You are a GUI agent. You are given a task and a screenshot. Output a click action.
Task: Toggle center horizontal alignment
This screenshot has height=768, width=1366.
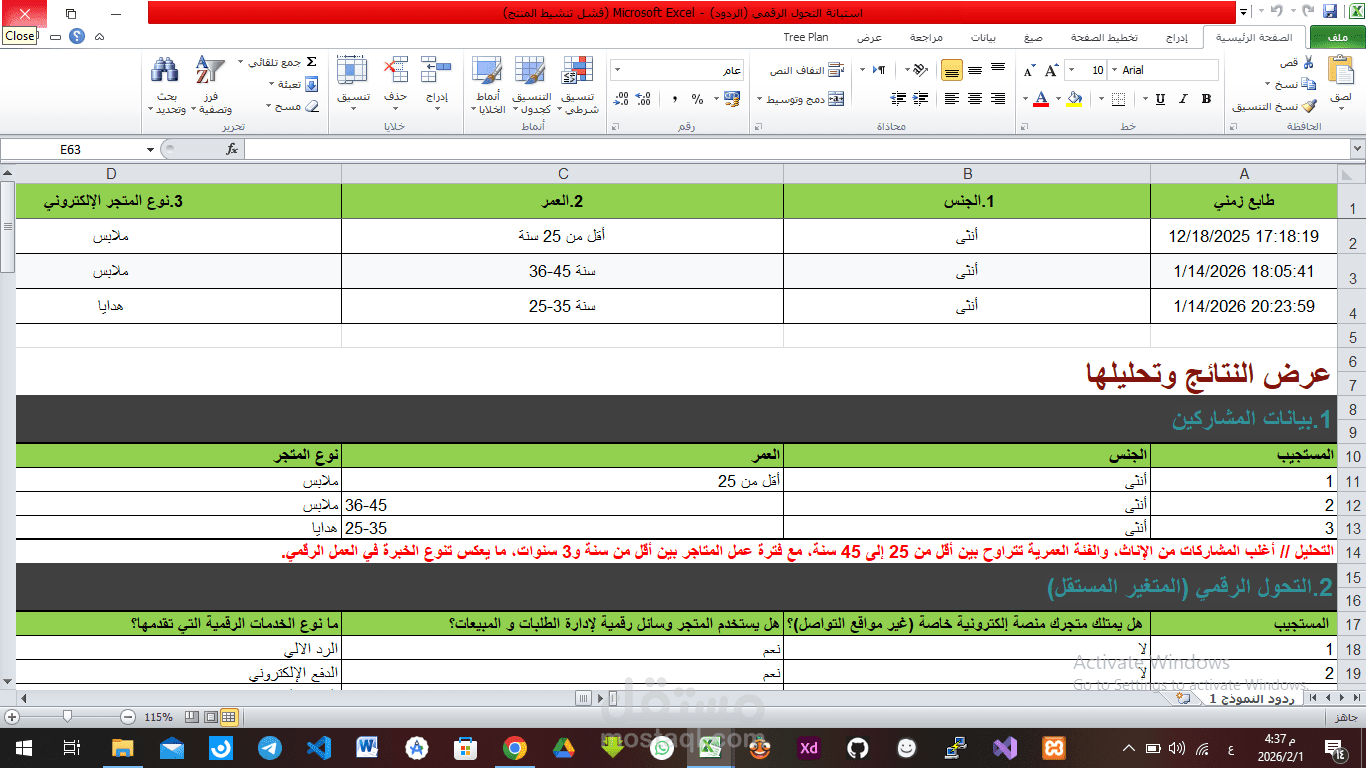pos(974,99)
